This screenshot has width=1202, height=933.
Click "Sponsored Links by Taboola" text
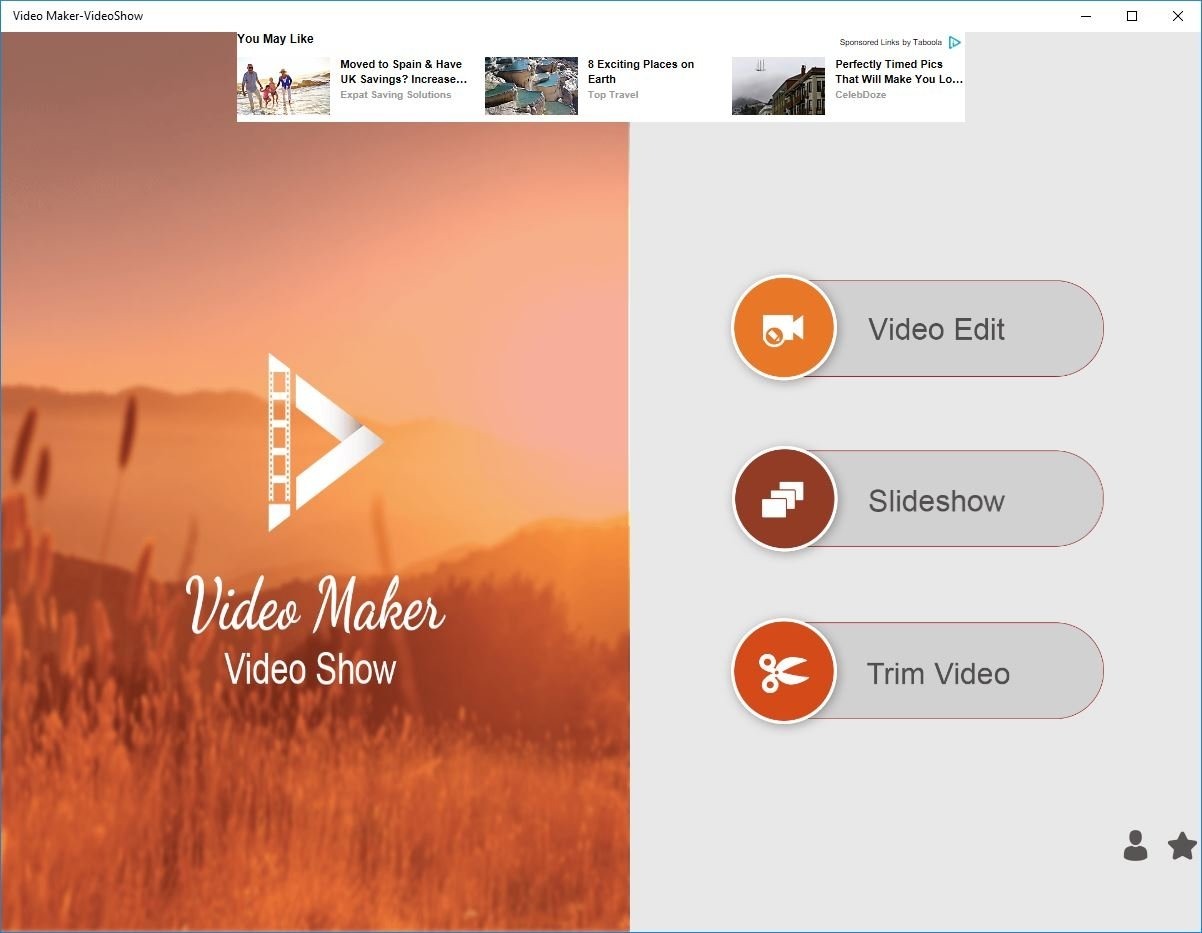(890, 42)
